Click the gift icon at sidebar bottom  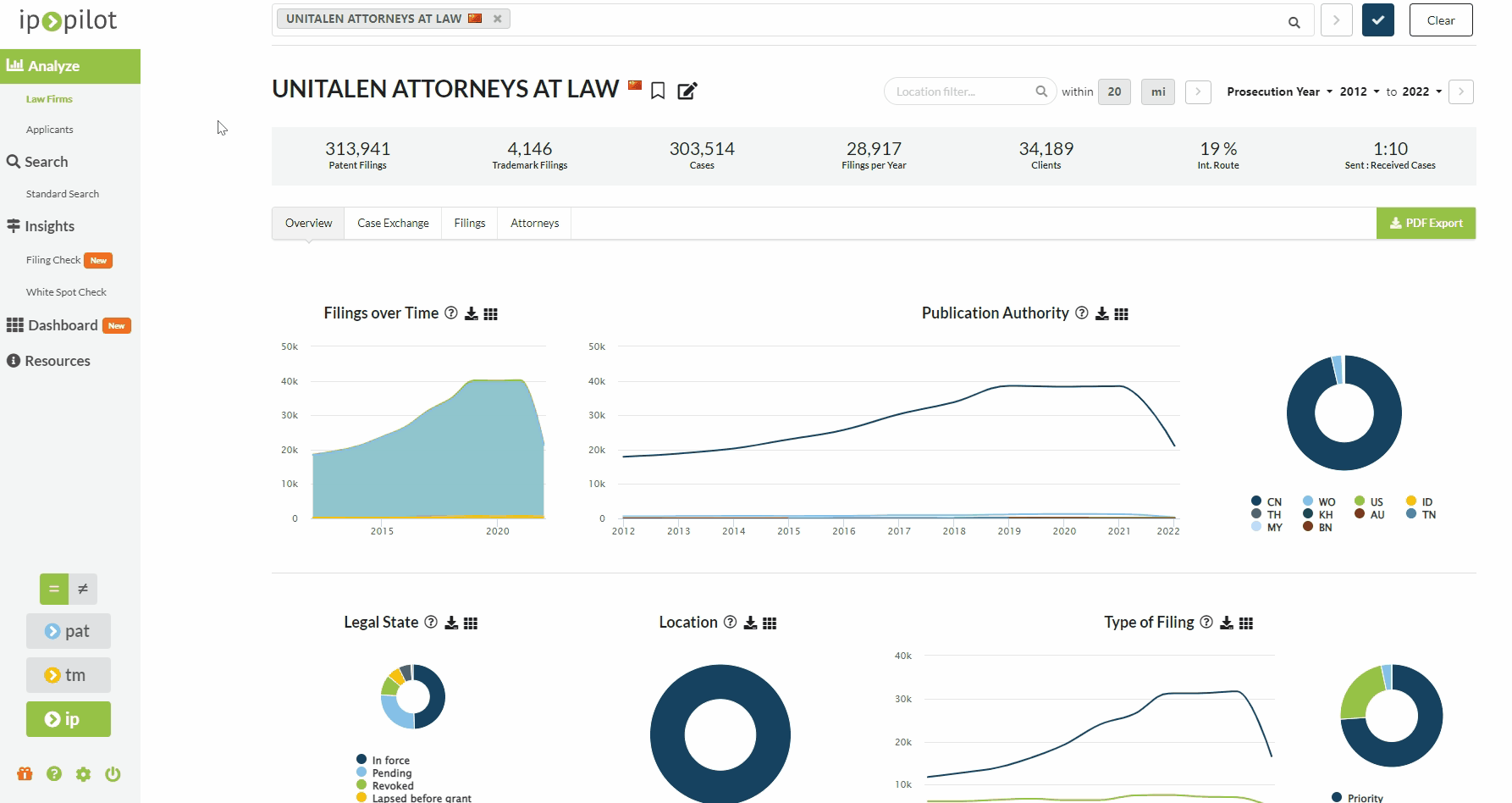[x=25, y=773]
